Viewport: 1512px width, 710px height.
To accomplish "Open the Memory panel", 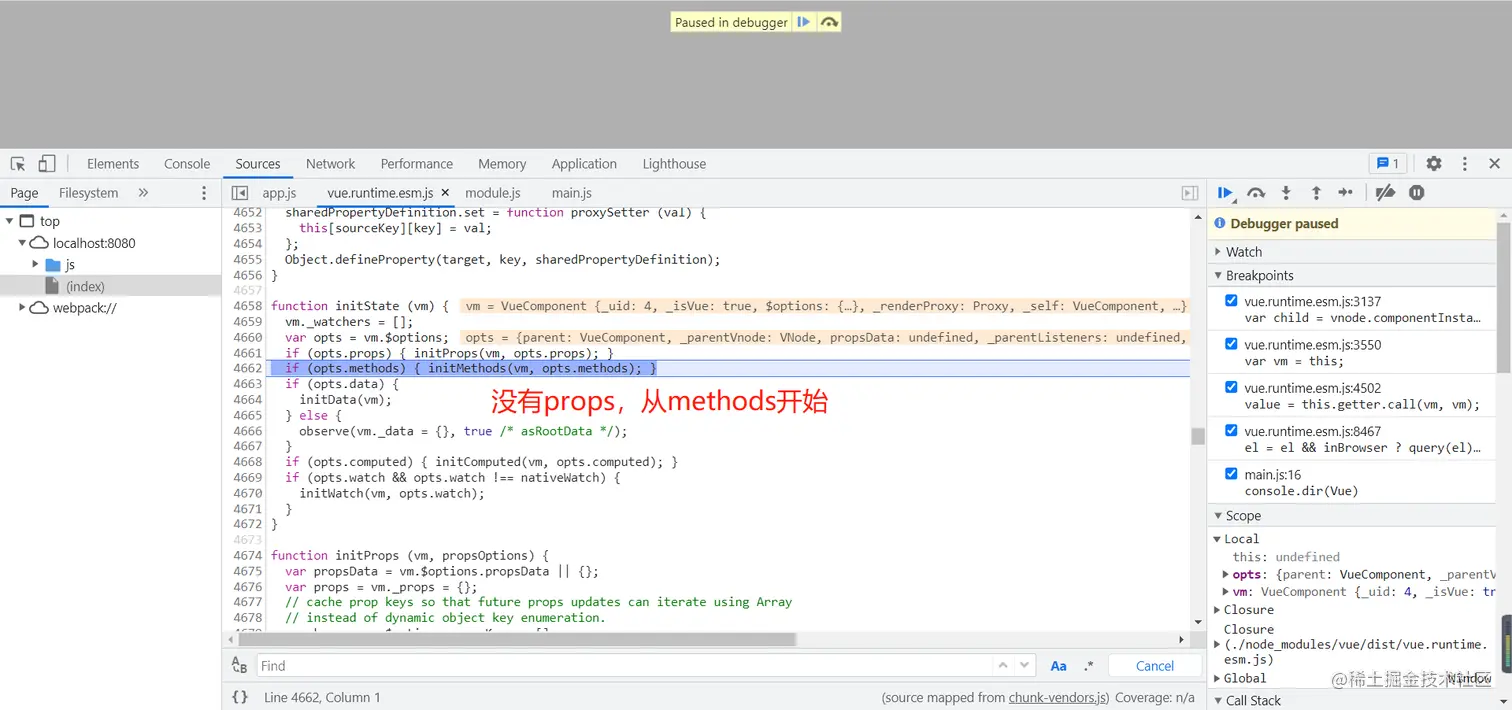I will (502, 164).
